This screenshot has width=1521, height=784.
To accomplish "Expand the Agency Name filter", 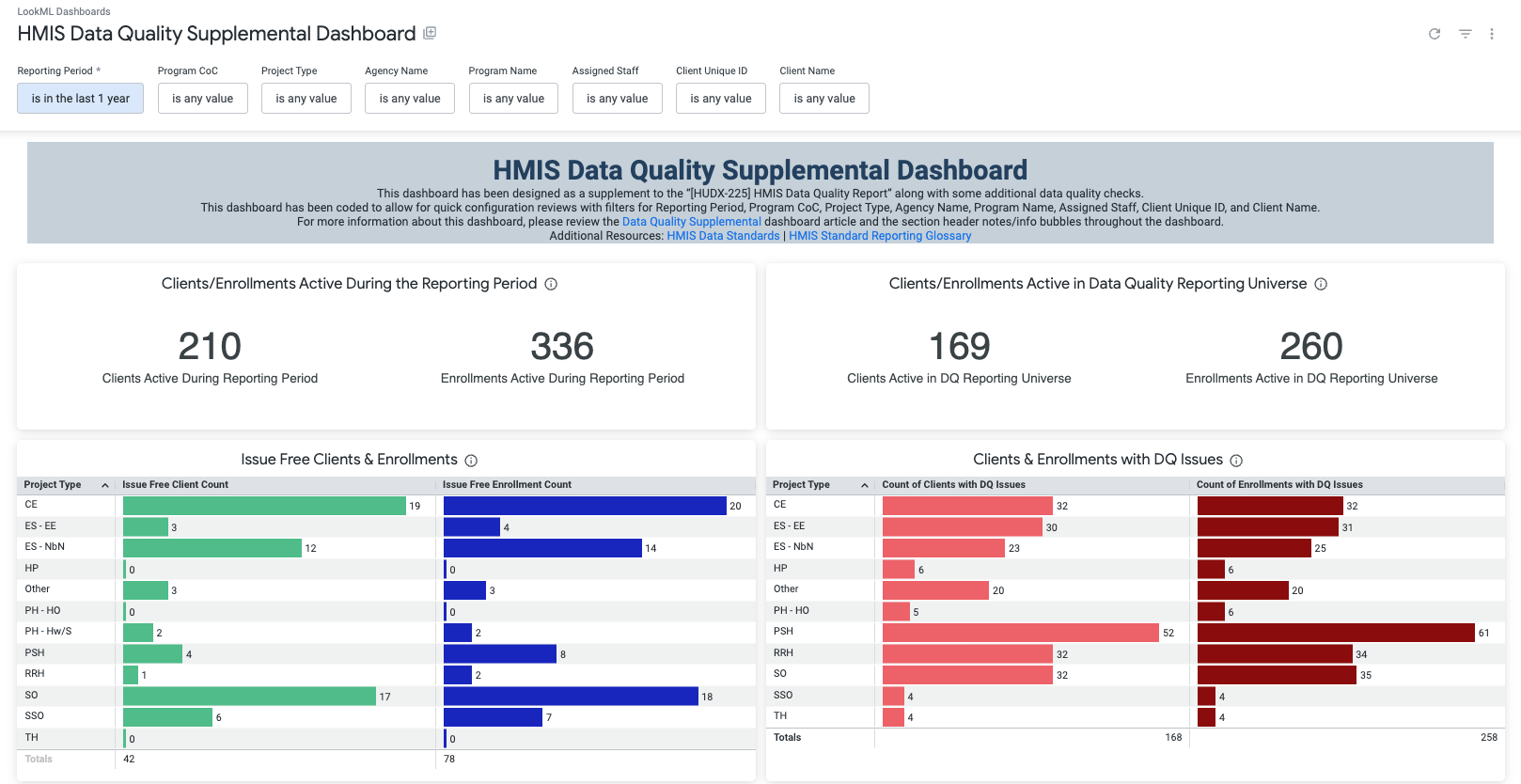I will coord(410,99).
